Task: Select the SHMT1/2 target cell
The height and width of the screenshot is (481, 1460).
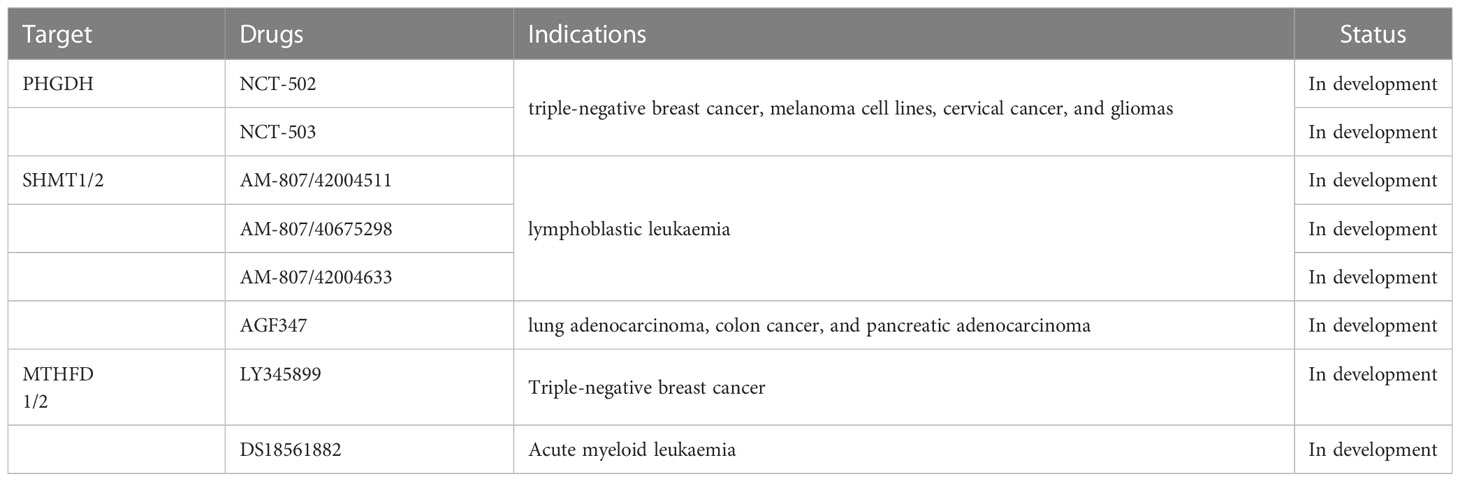Action: pyautogui.click(x=116, y=180)
